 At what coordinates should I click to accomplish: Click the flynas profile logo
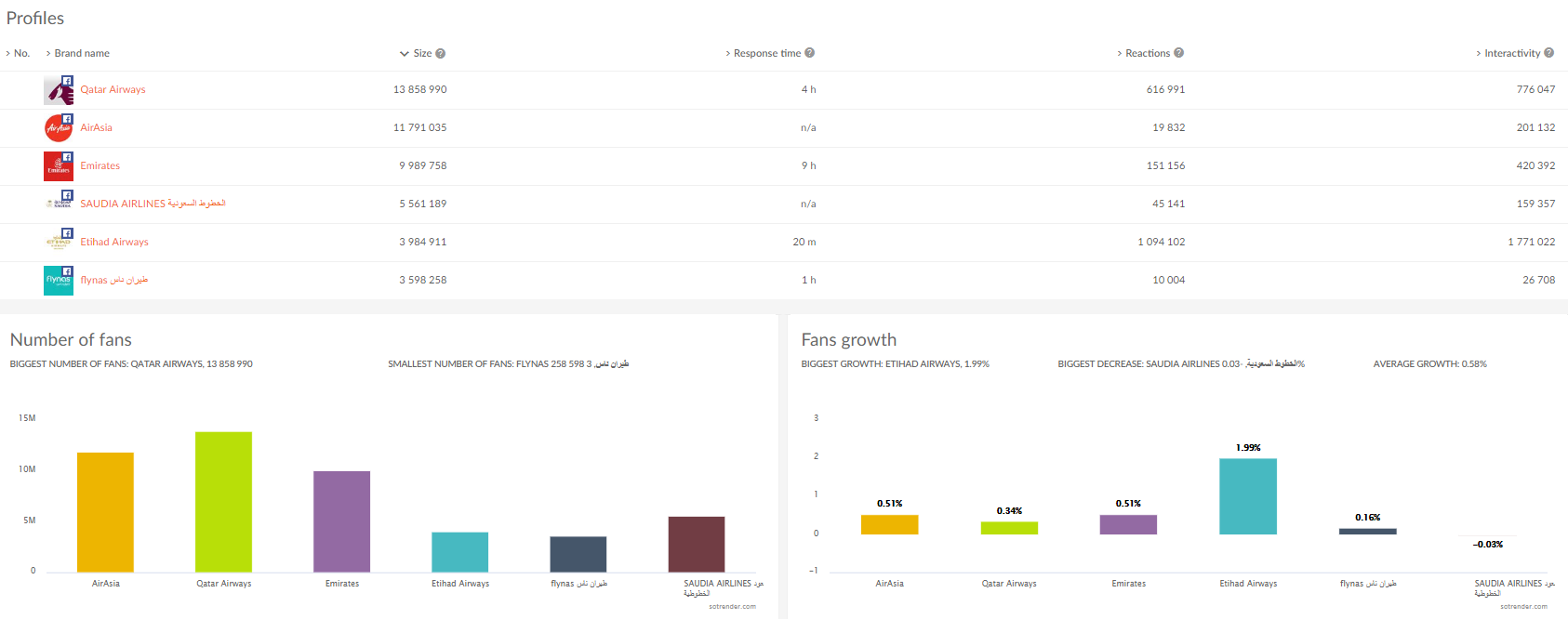click(58, 280)
